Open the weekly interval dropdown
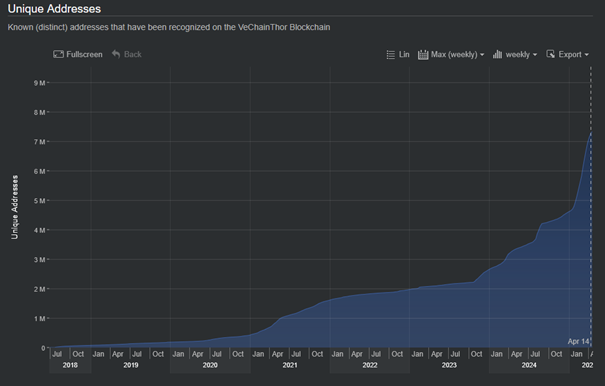 tap(515, 54)
